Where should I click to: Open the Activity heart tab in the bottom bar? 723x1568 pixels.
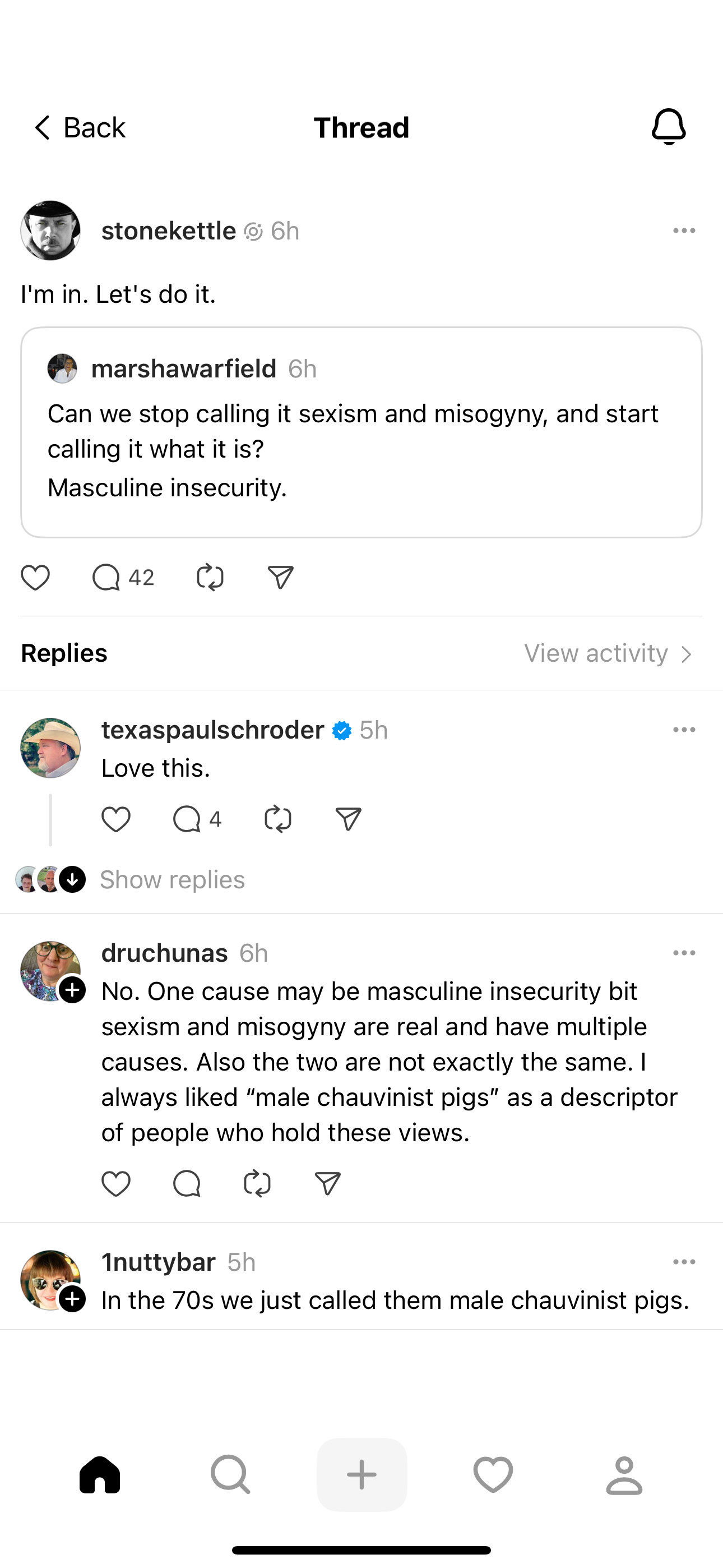pyautogui.click(x=493, y=1474)
